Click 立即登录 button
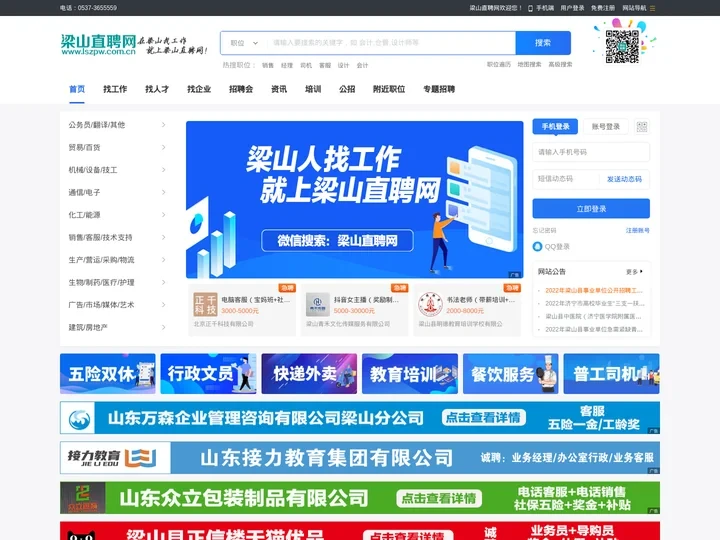The height and width of the screenshot is (540, 720). coord(591,209)
